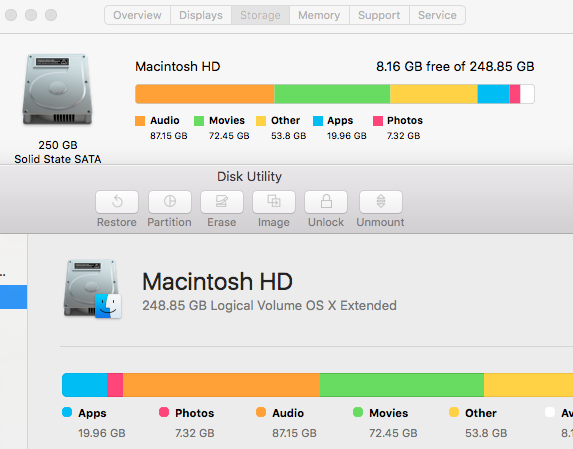
Task: Open the Support tab
Action: coord(379,15)
